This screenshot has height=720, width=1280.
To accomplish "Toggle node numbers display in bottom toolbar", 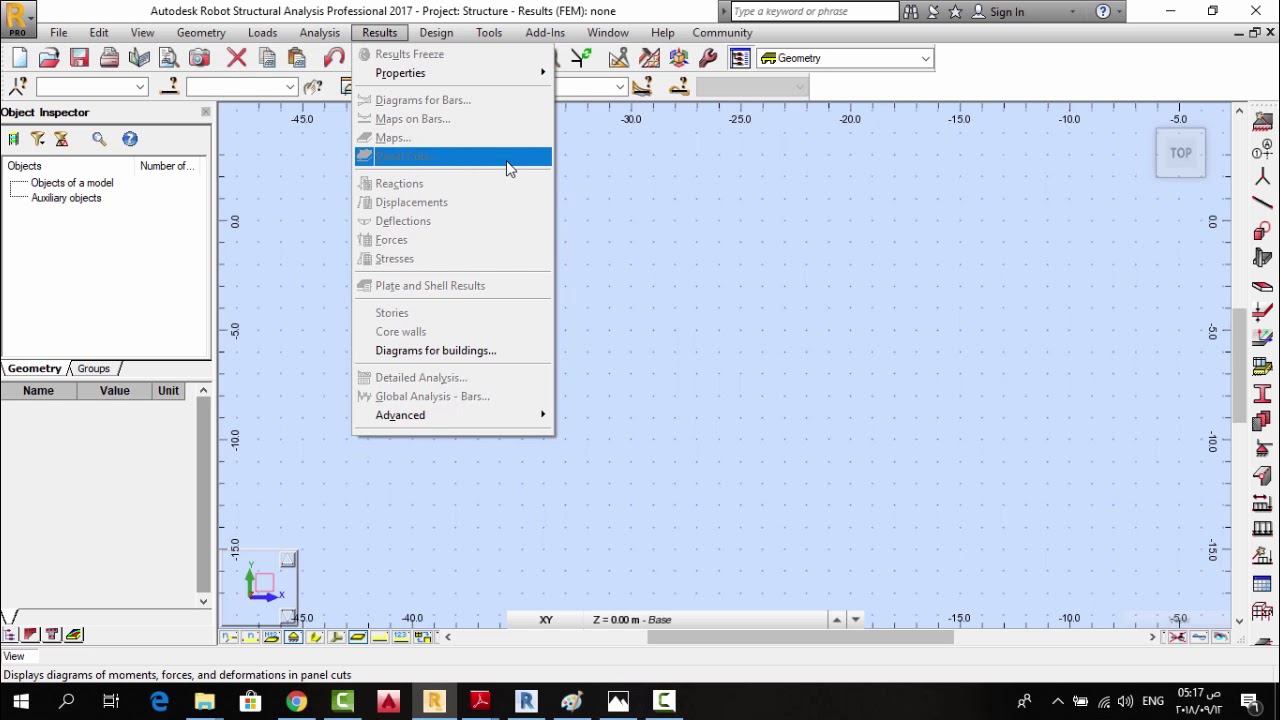I will pyautogui.click(x=229, y=637).
